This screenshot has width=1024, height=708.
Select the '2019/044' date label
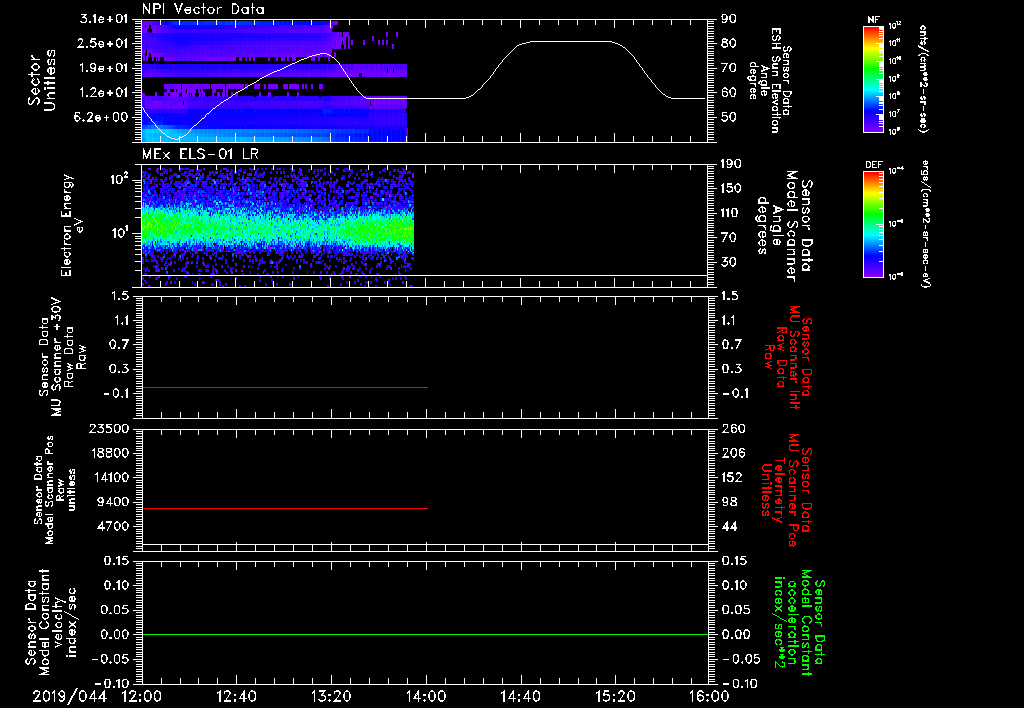(69, 696)
